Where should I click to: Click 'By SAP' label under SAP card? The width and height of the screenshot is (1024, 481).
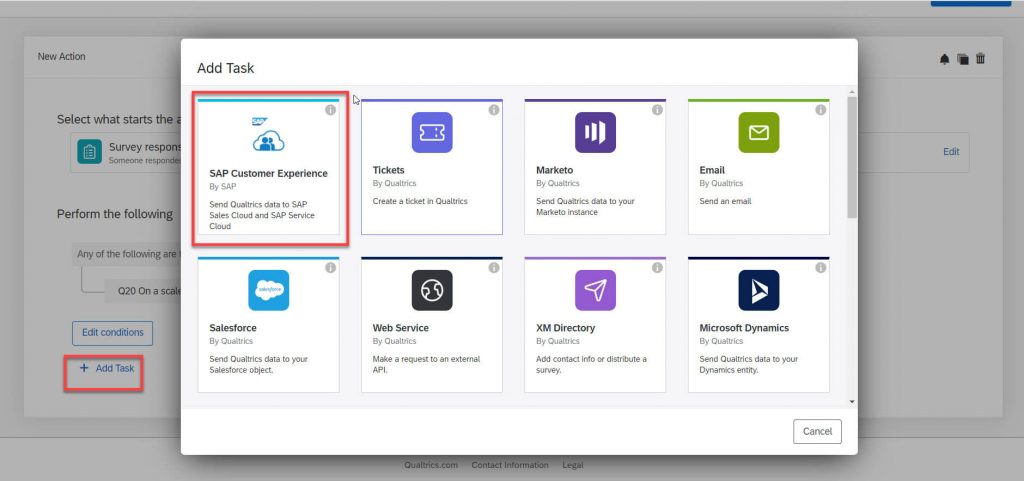coord(223,186)
